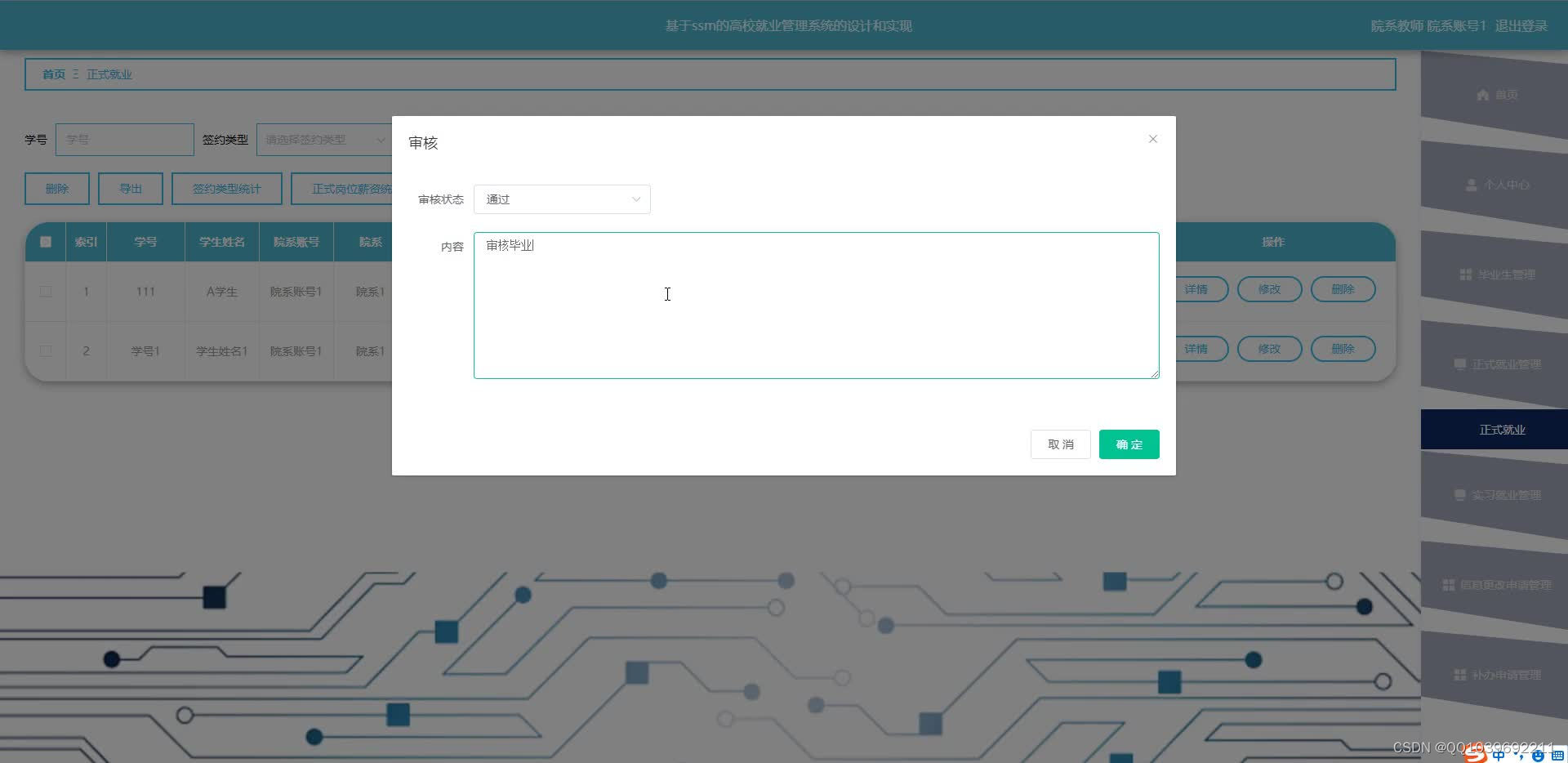Screen dimensions: 1568x763
Task: Click 修改 for the A学生 row
Action: click(1269, 289)
